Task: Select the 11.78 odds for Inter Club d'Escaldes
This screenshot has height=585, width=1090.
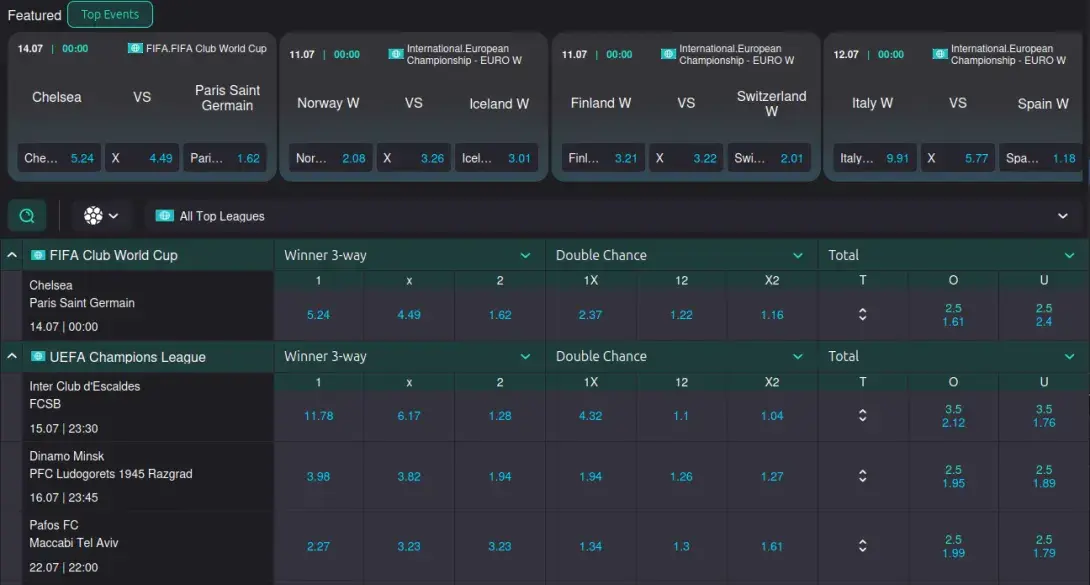Action: [318, 416]
